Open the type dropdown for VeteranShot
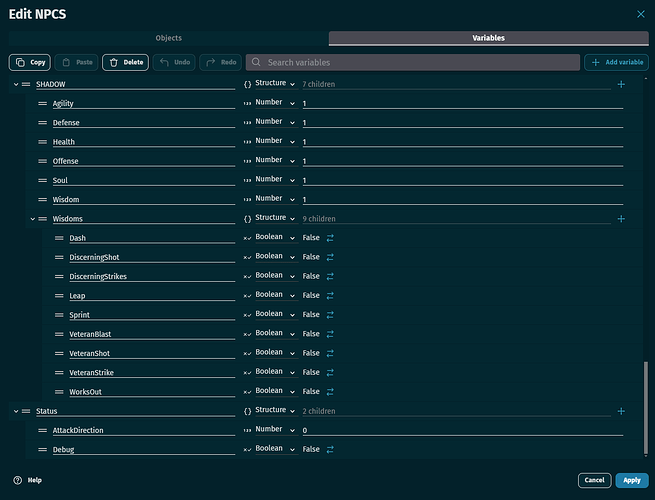This screenshot has height=500, width=655. tap(276, 353)
